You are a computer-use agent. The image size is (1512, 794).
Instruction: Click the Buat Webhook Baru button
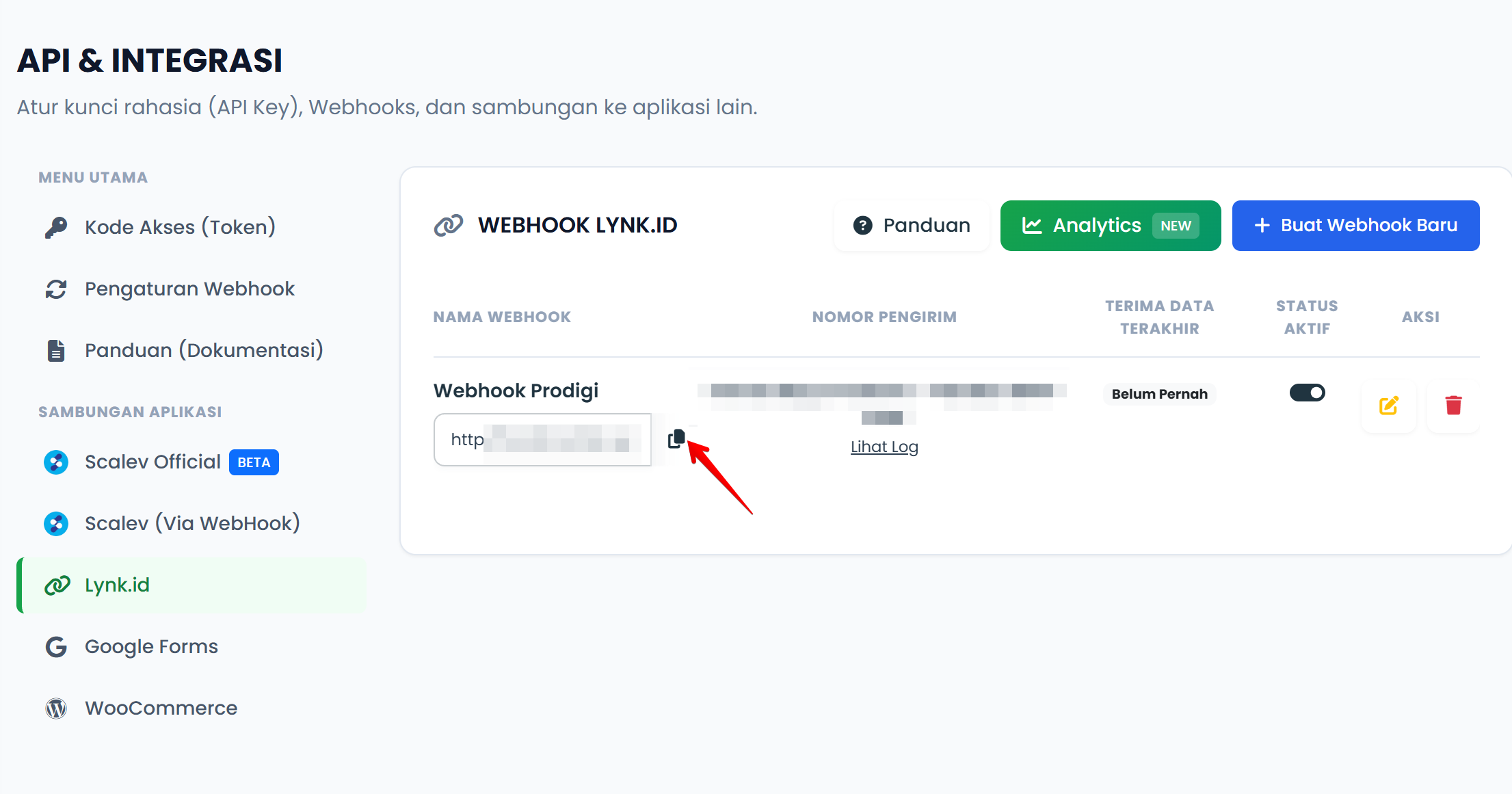click(x=1355, y=226)
